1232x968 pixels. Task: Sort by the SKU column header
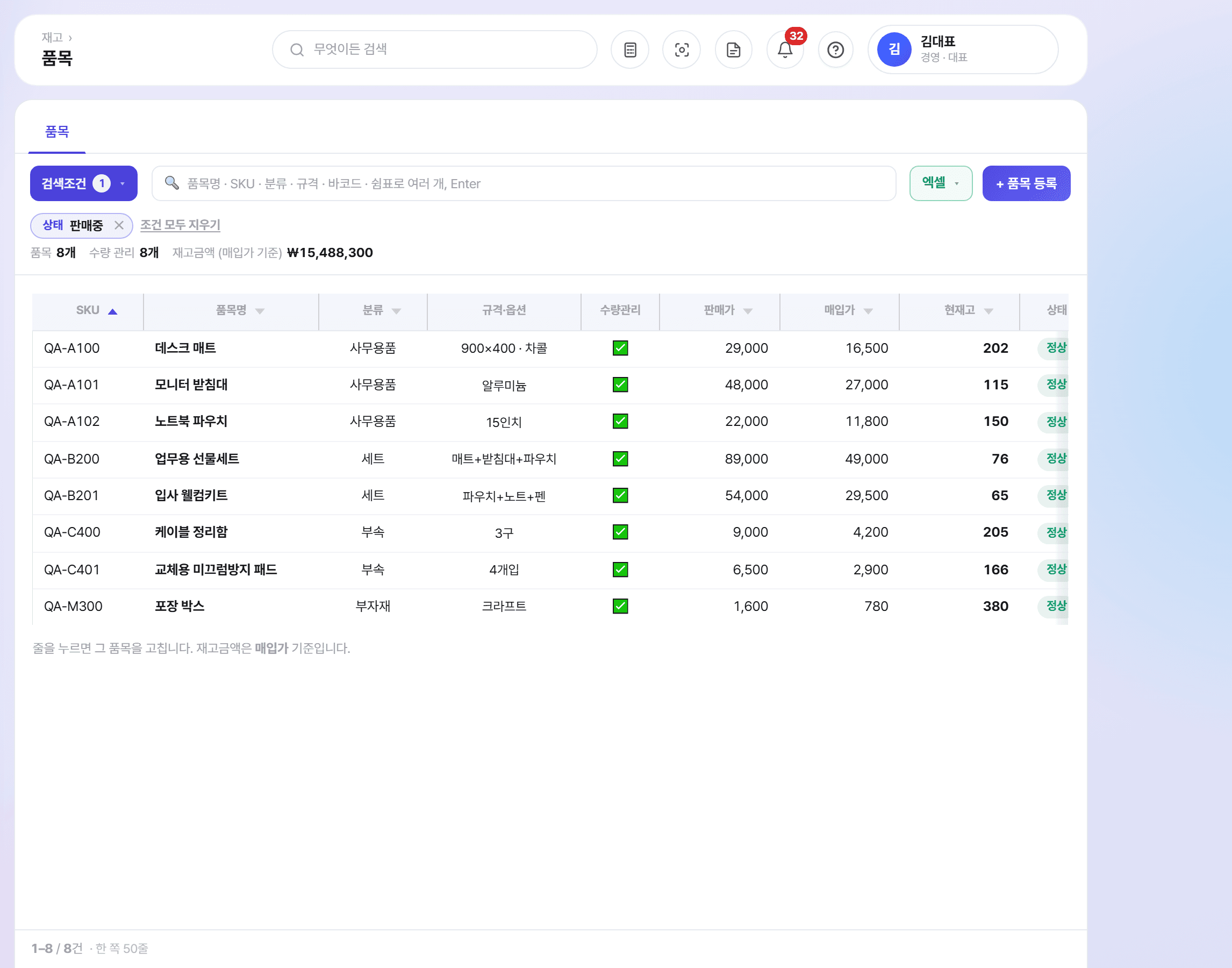click(88, 311)
